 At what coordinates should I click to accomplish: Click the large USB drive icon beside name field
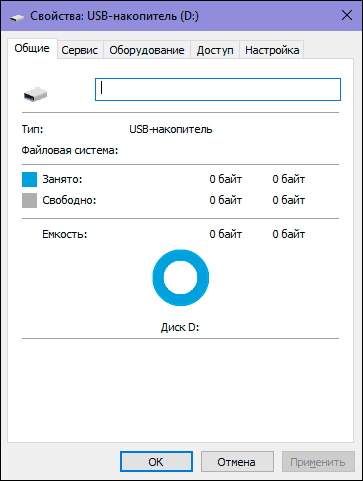click(35, 94)
